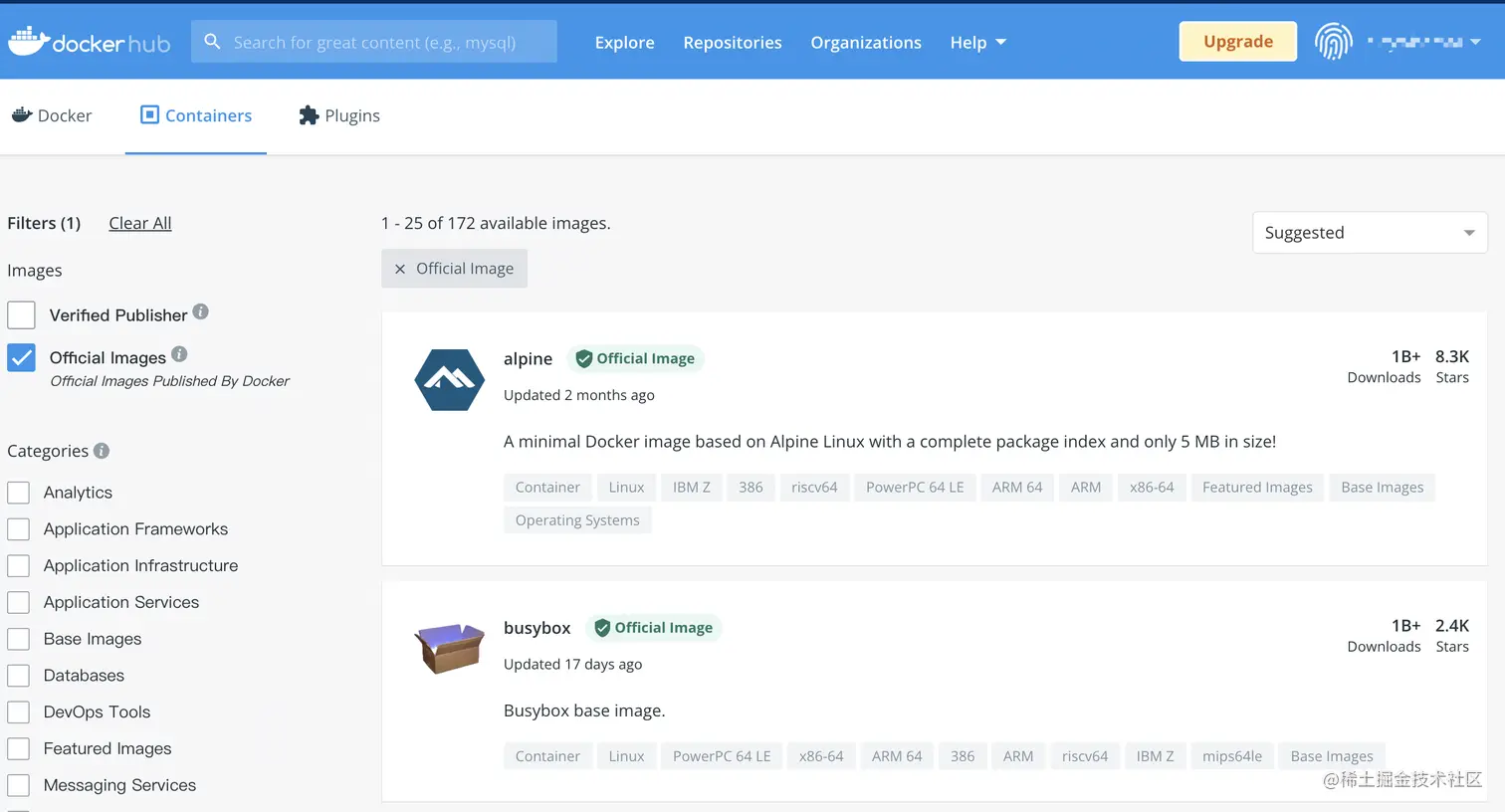This screenshot has width=1505, height=812.
Task: Click alpine's Base Images tag
Action: point(1382,488)
